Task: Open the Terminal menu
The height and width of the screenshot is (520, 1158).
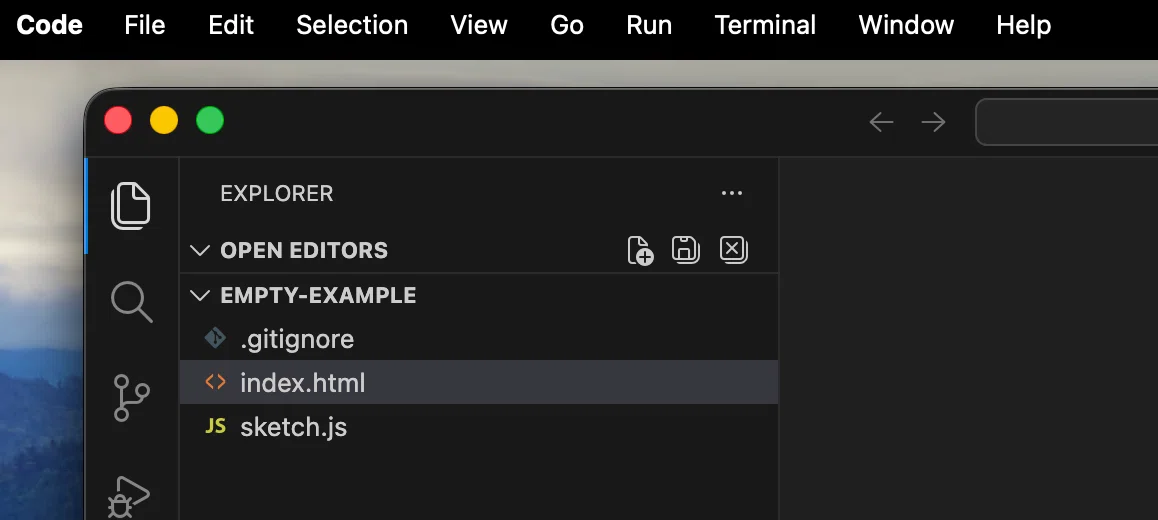Action: coord(765,25)
